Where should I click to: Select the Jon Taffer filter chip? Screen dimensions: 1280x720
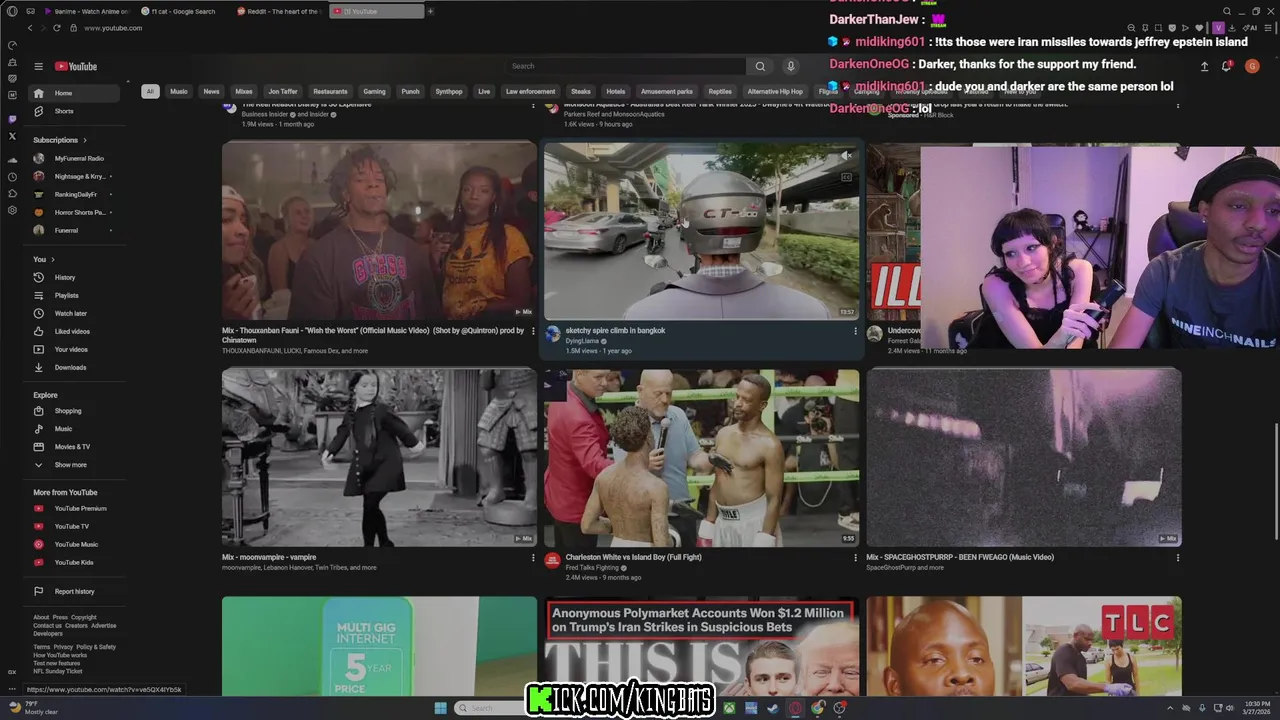pyautogui.click(x=283, y=91)
